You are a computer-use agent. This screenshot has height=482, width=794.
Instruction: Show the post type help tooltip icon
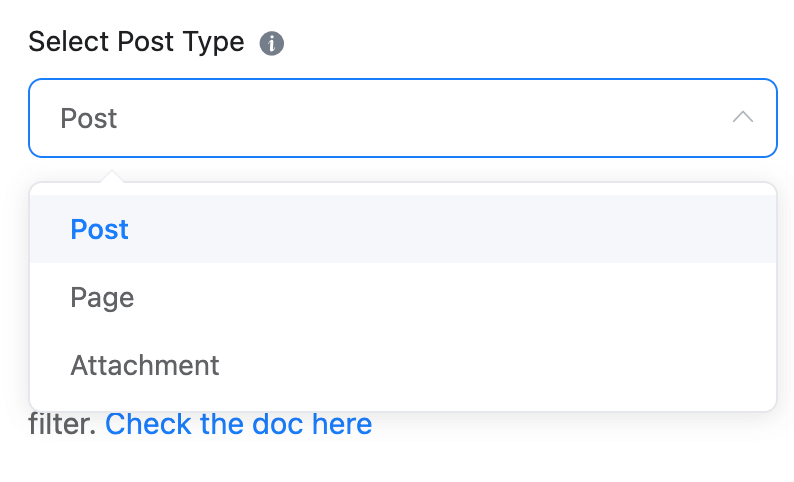[x=272, y=44]
